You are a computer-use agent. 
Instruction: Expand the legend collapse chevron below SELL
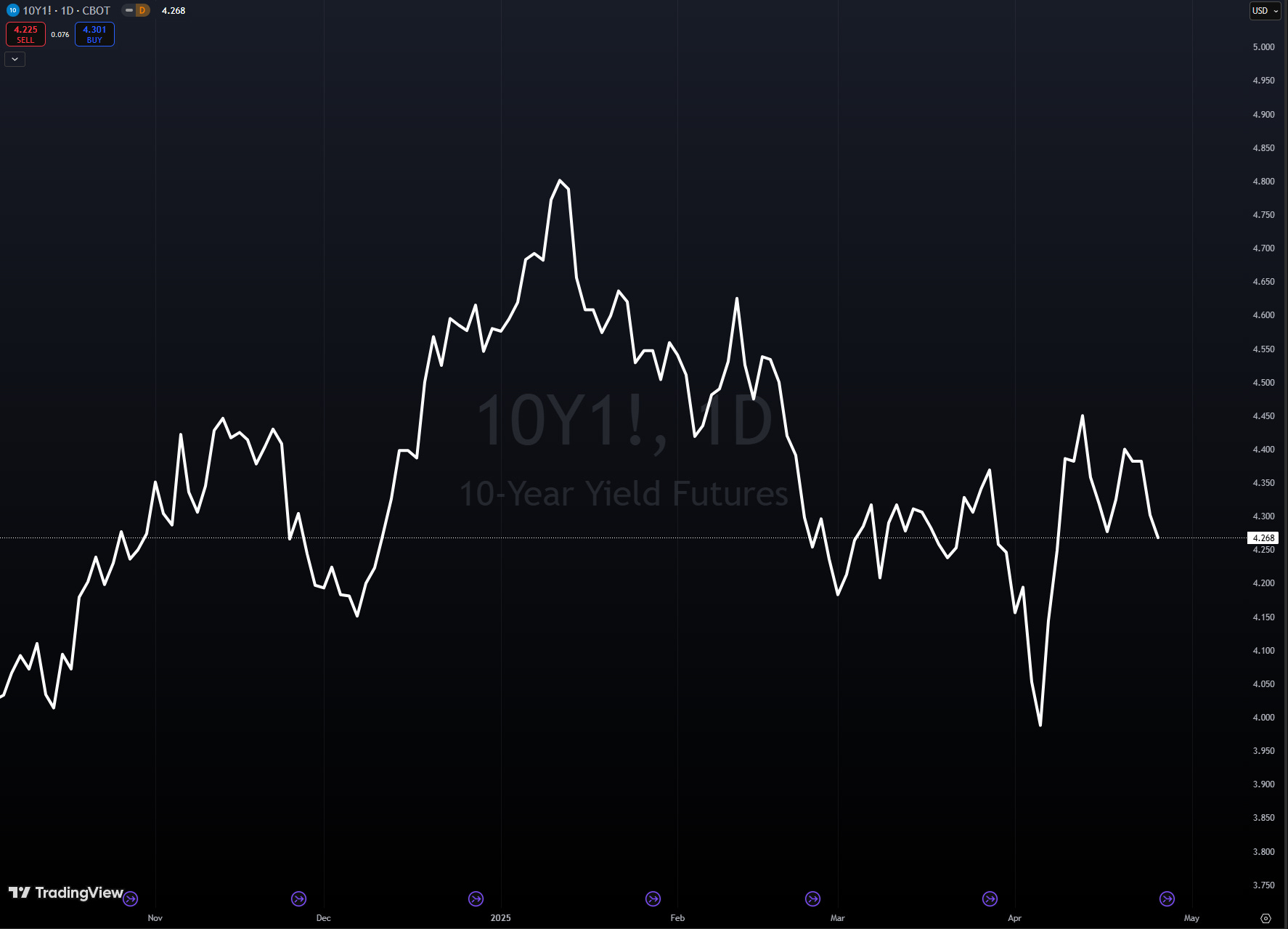coord(15,59)
